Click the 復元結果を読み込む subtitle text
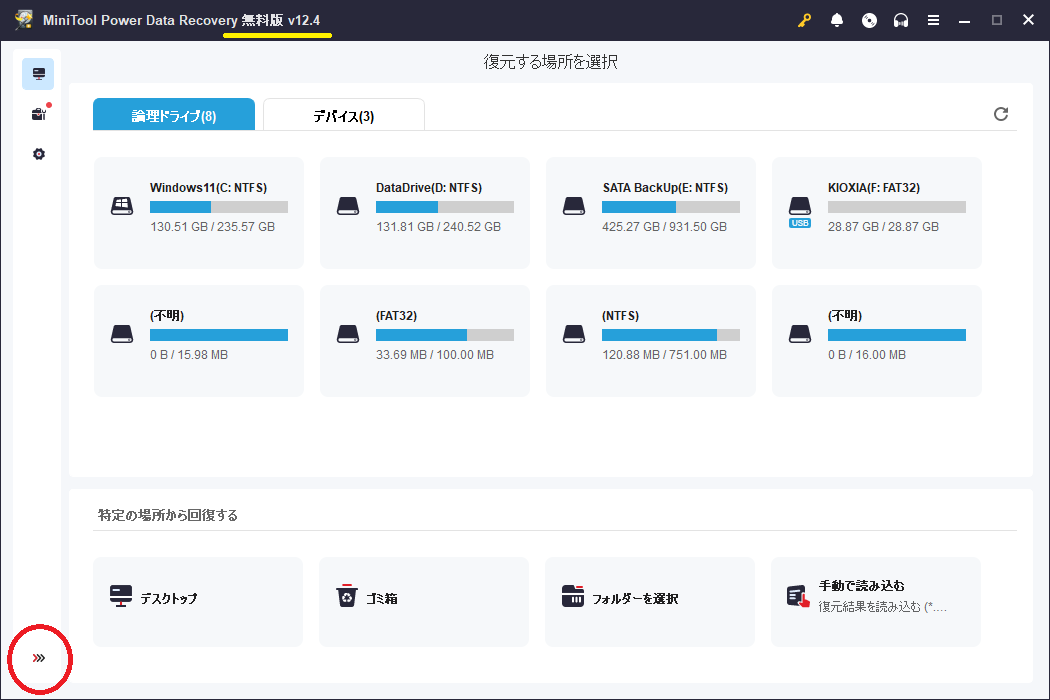 (x=883, y=607)
